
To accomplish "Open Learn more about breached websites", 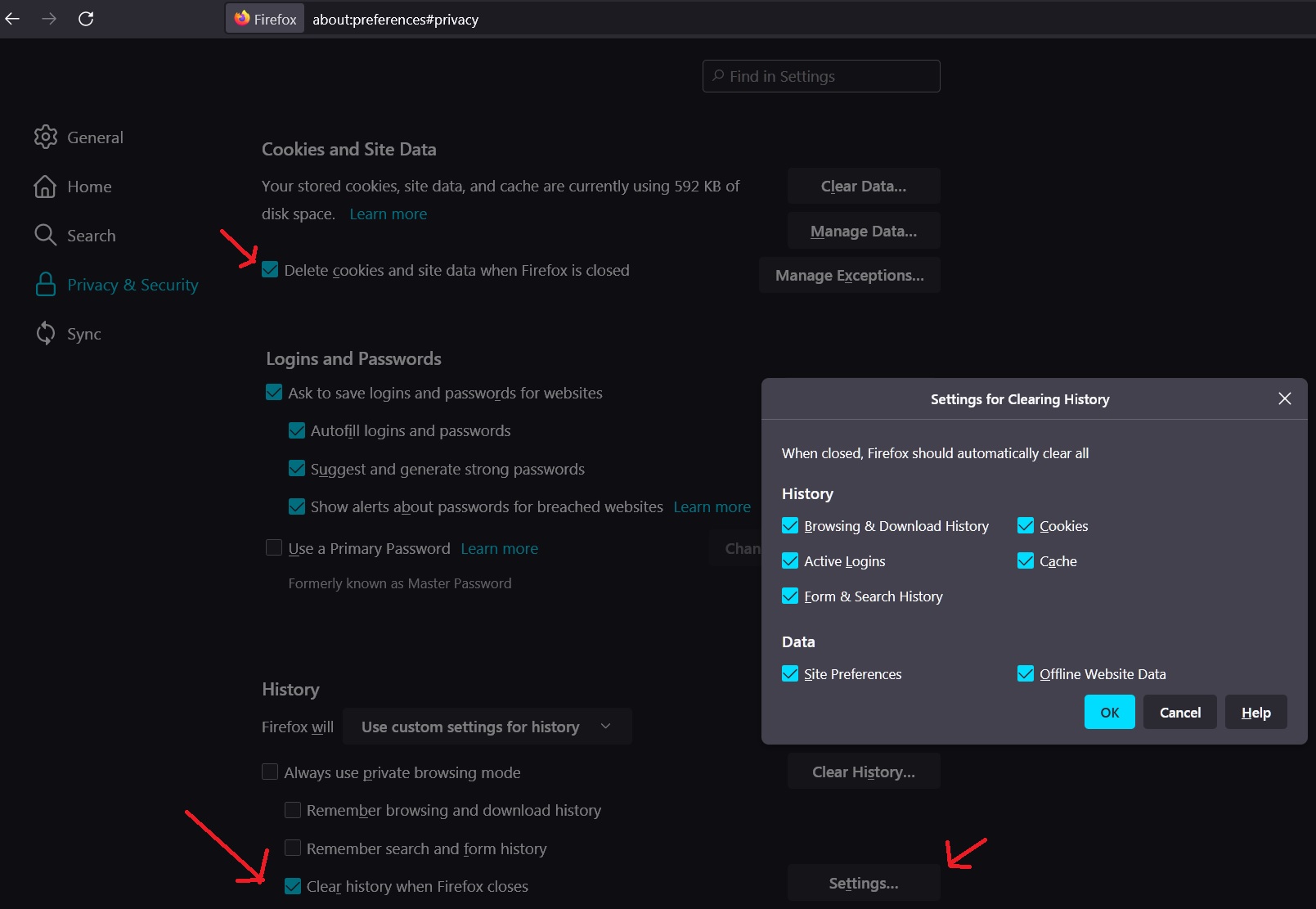I will coord(712,507).
